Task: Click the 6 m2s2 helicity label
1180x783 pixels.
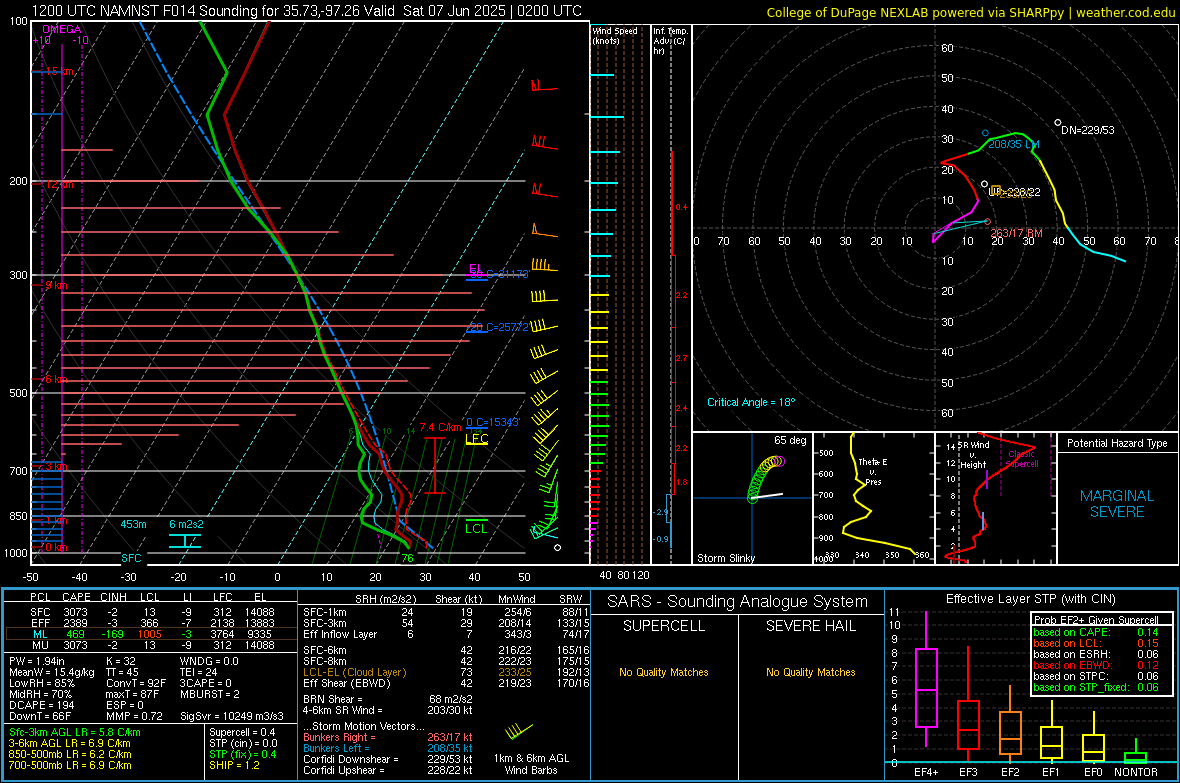Action: tap(186, 524)
